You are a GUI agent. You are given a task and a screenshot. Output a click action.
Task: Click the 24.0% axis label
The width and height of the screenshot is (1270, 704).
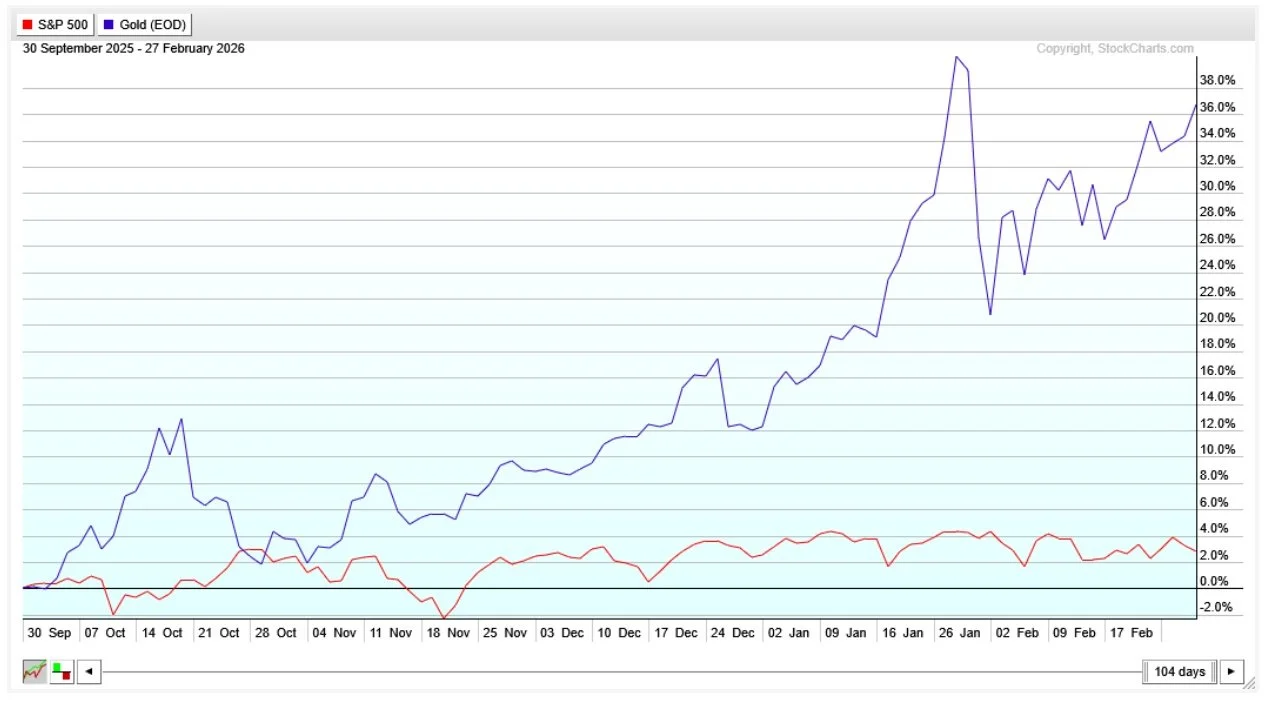pos(1217,265)
